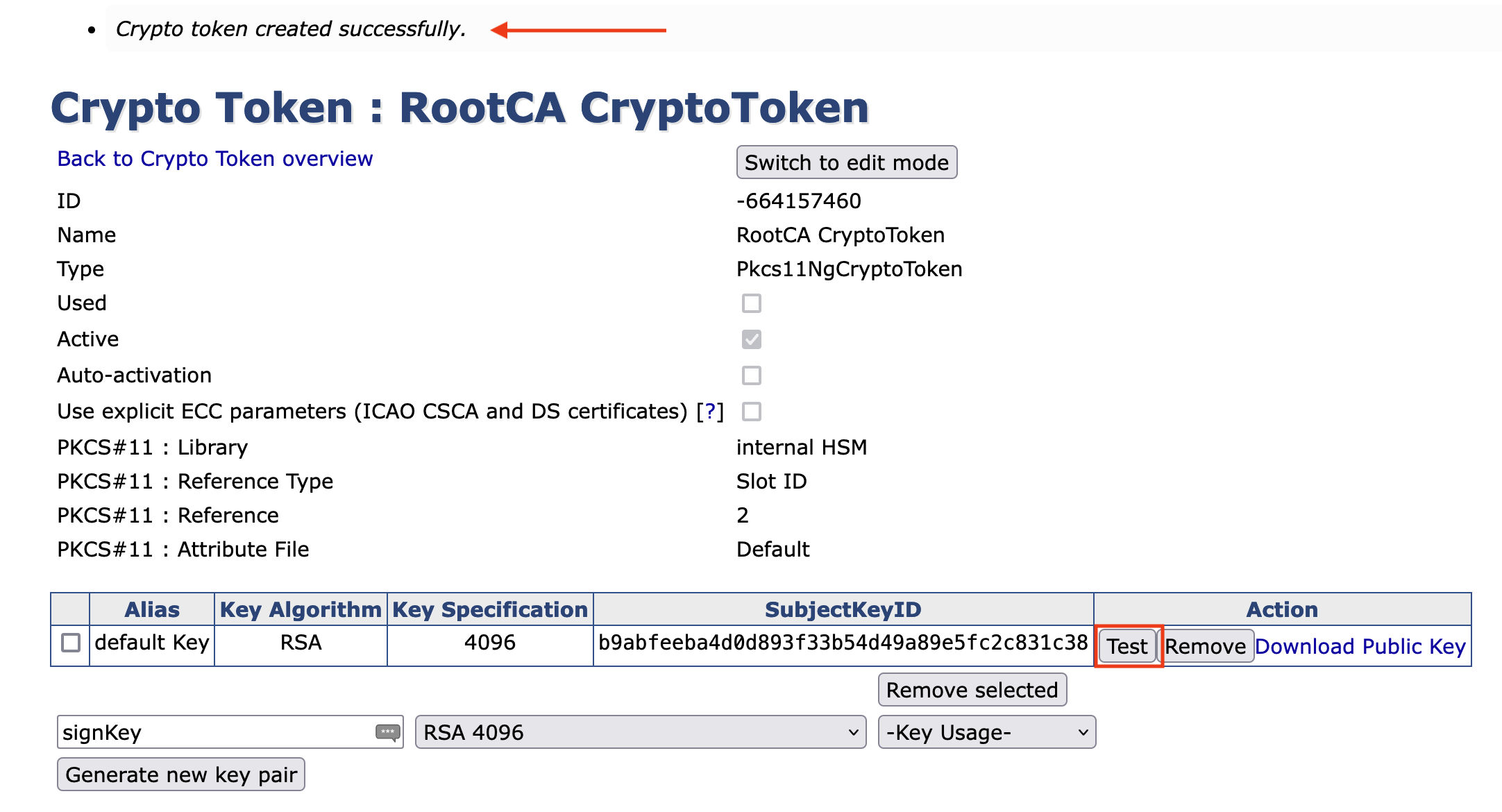The height and width of the screenshot is (812, 1502).
Task: Click the Alias column header
Action: coord(151,609)
